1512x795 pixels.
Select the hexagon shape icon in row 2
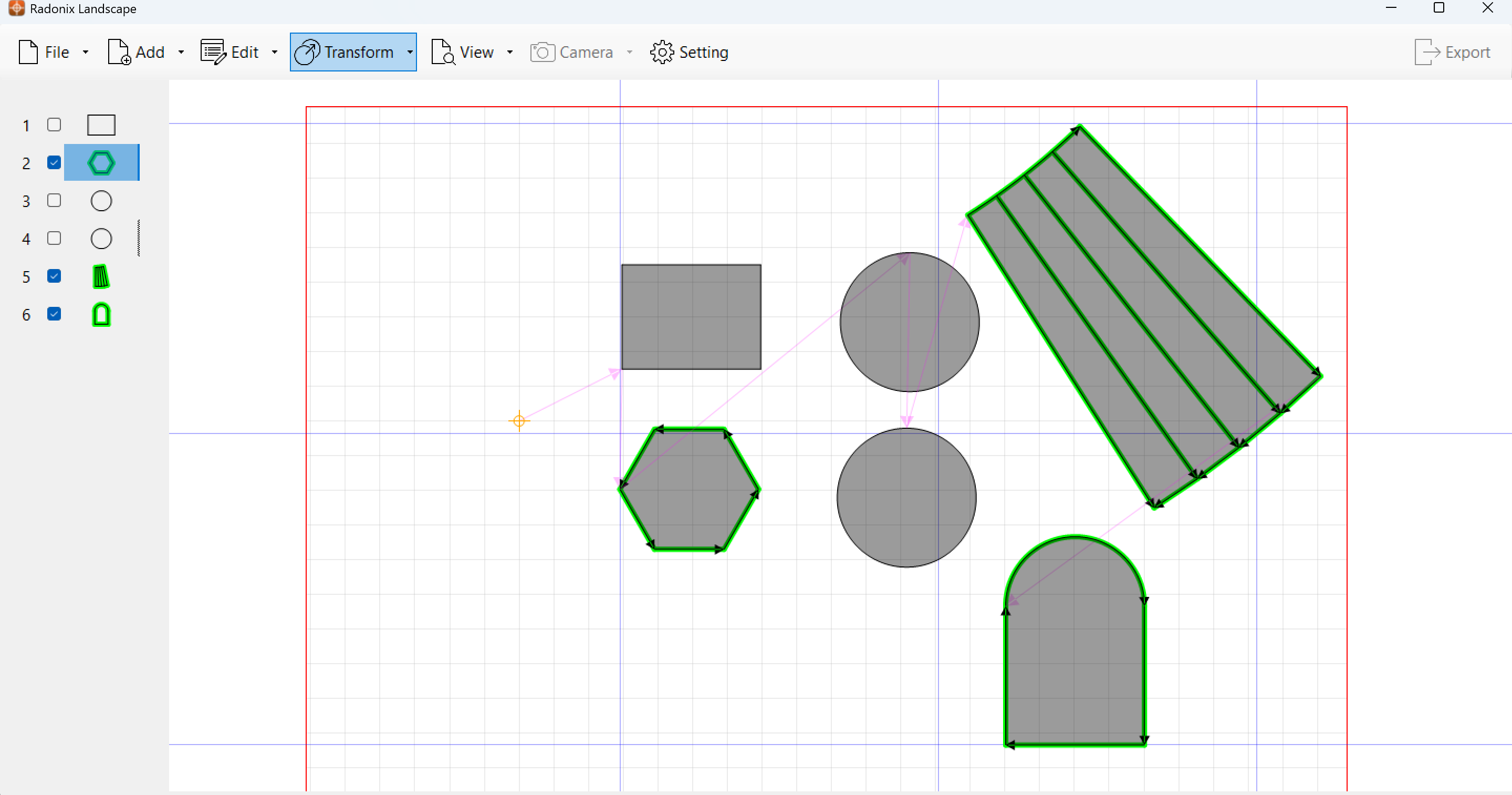pos(101,163)
